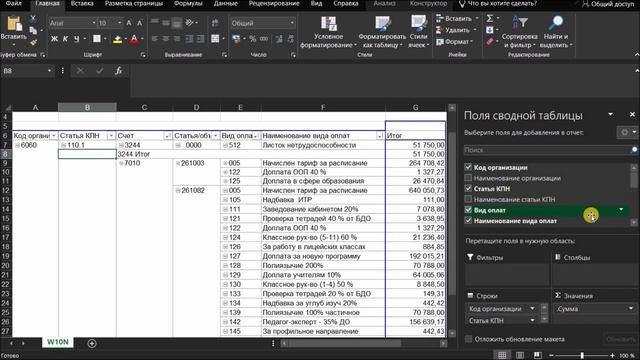Open the Код организации column filter dropdown

point(53,136)
